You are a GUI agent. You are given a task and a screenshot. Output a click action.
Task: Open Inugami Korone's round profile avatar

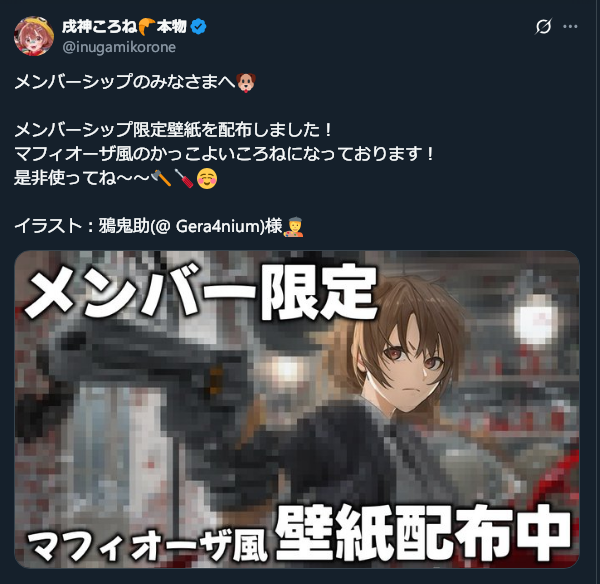34,36
